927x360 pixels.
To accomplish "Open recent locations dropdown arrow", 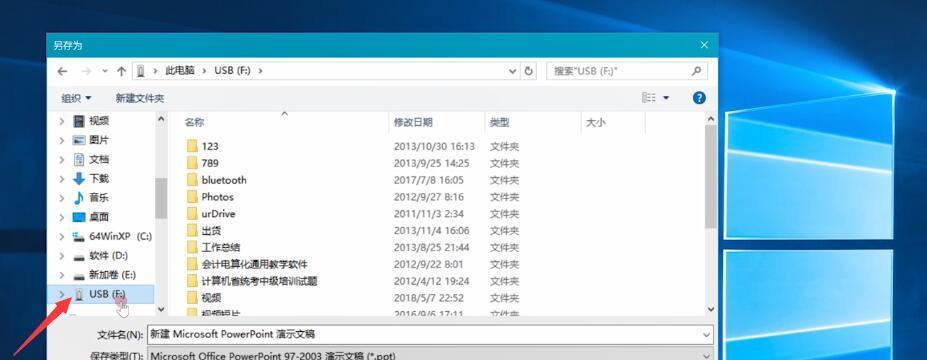I will (x=105, y=71).
